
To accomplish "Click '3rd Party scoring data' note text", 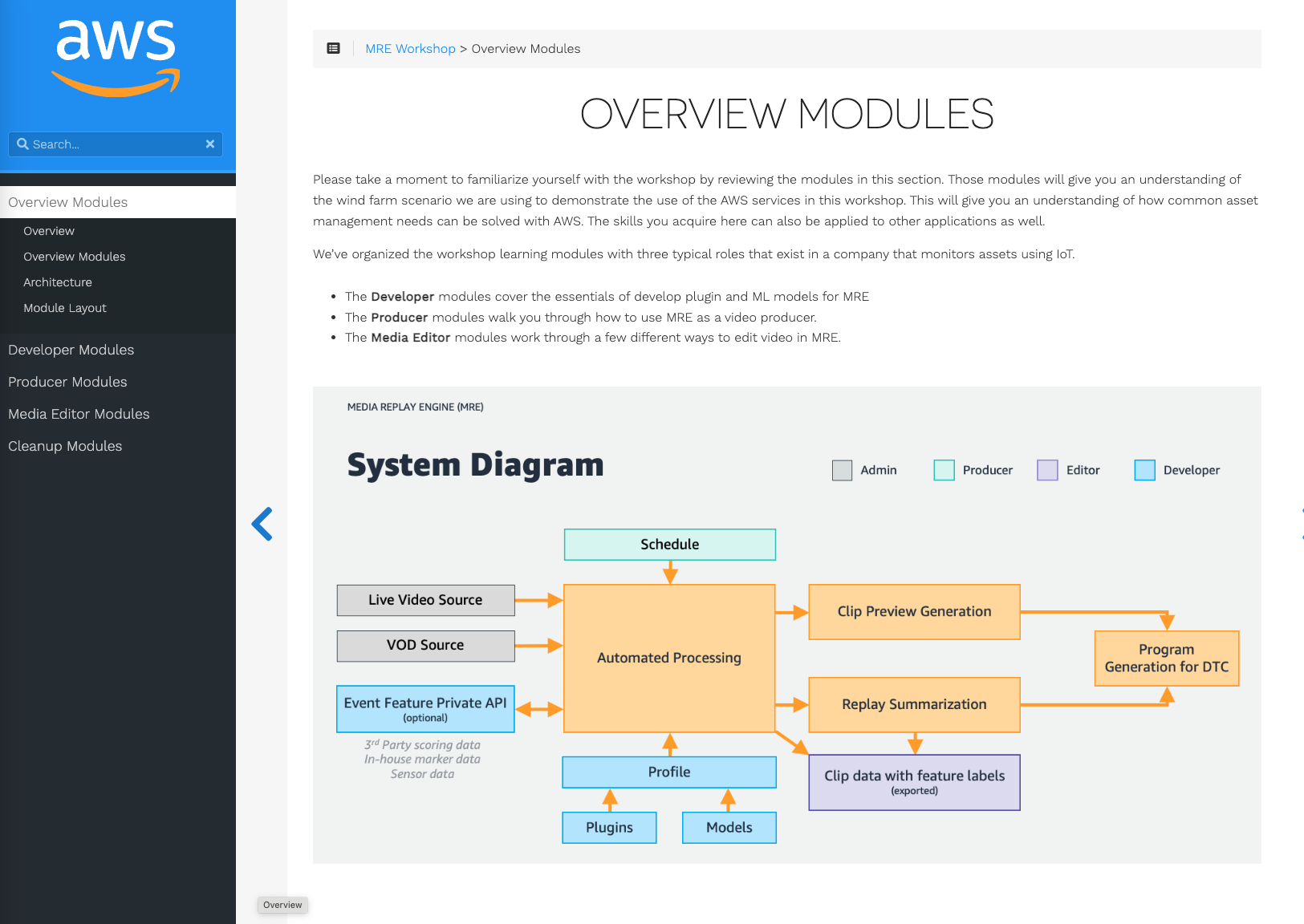I will (x=423, y=745).
